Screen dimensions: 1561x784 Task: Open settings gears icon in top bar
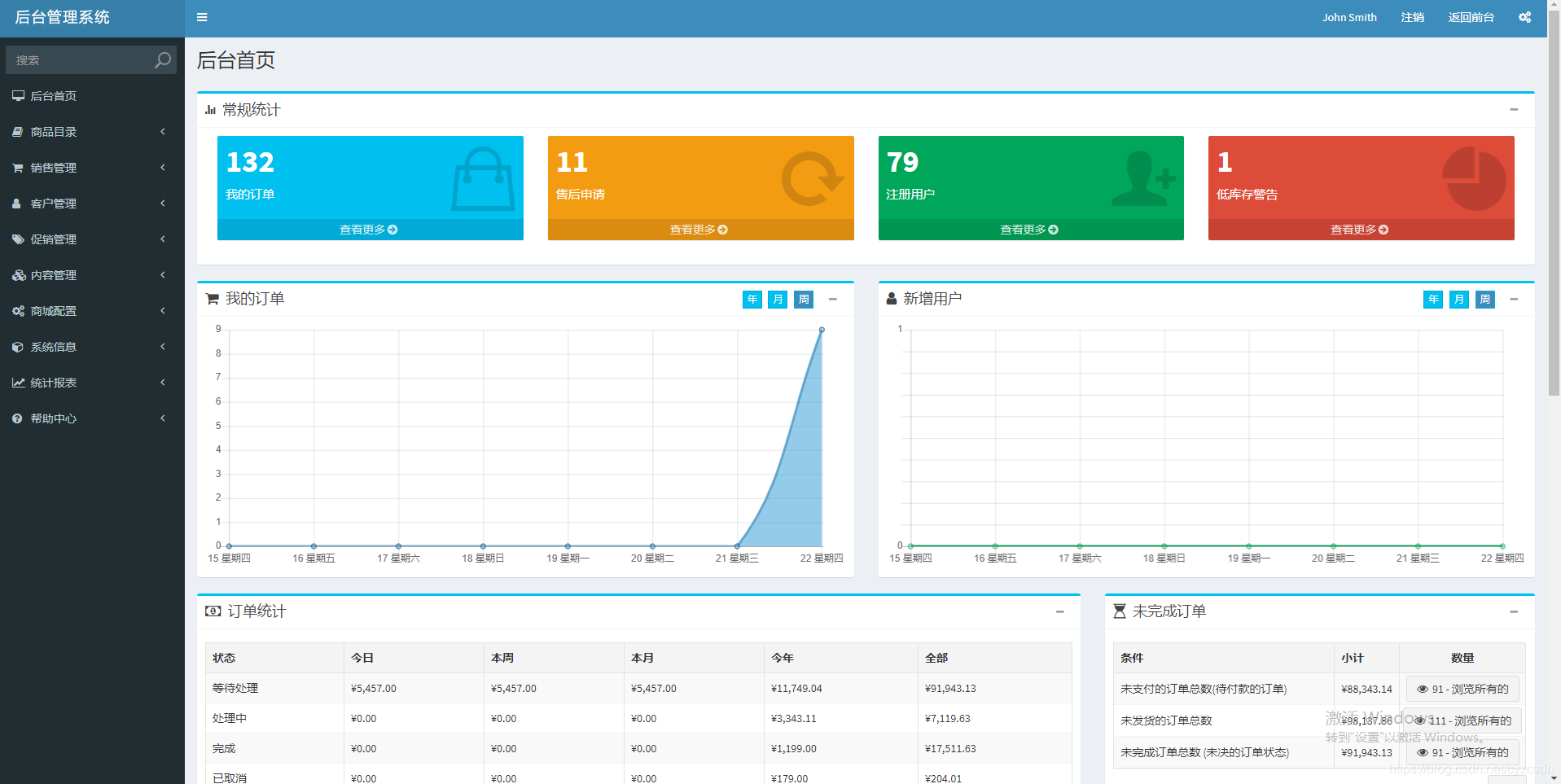(1524, 17)
